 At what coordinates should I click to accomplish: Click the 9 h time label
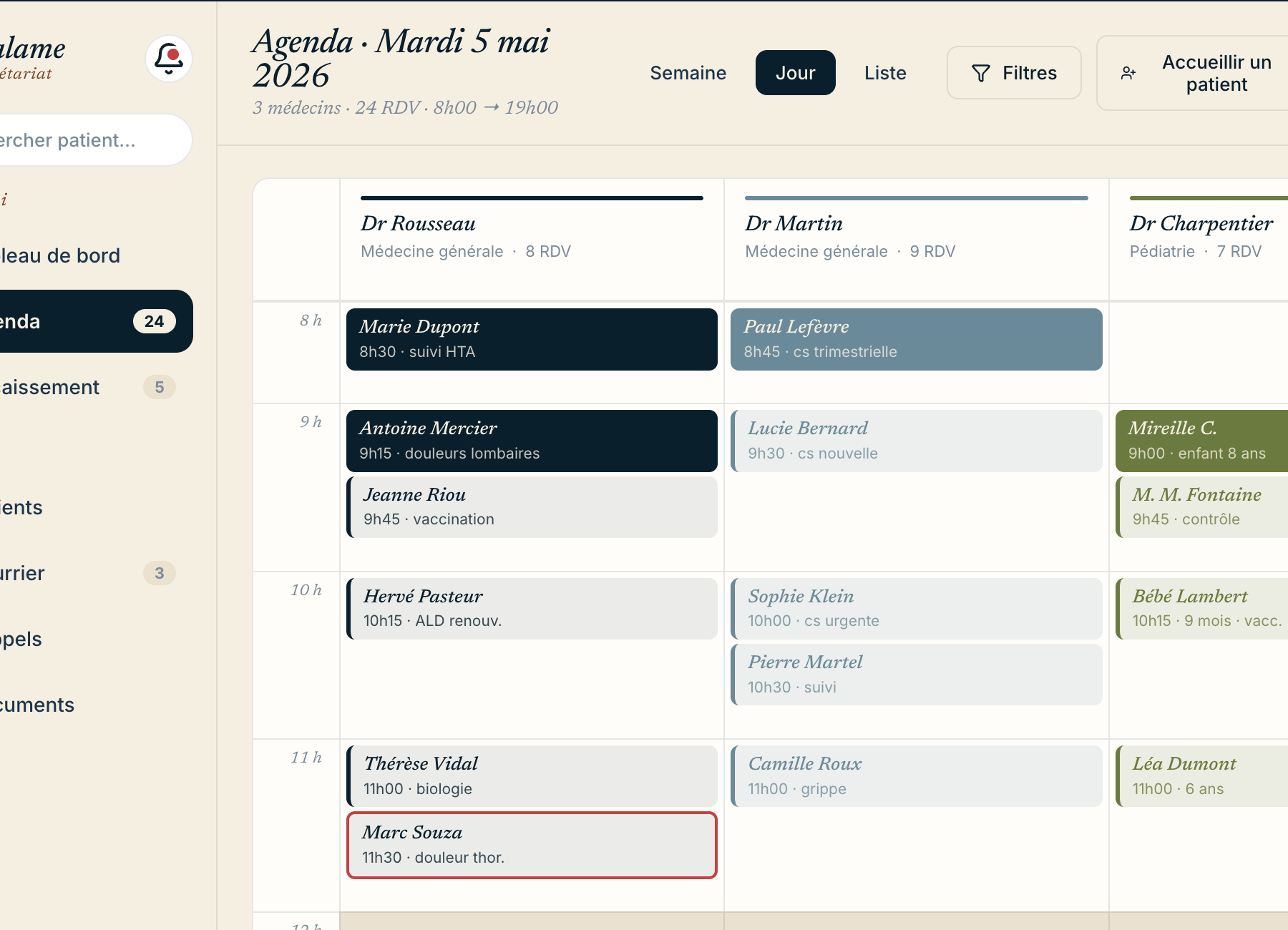point(311,422)
